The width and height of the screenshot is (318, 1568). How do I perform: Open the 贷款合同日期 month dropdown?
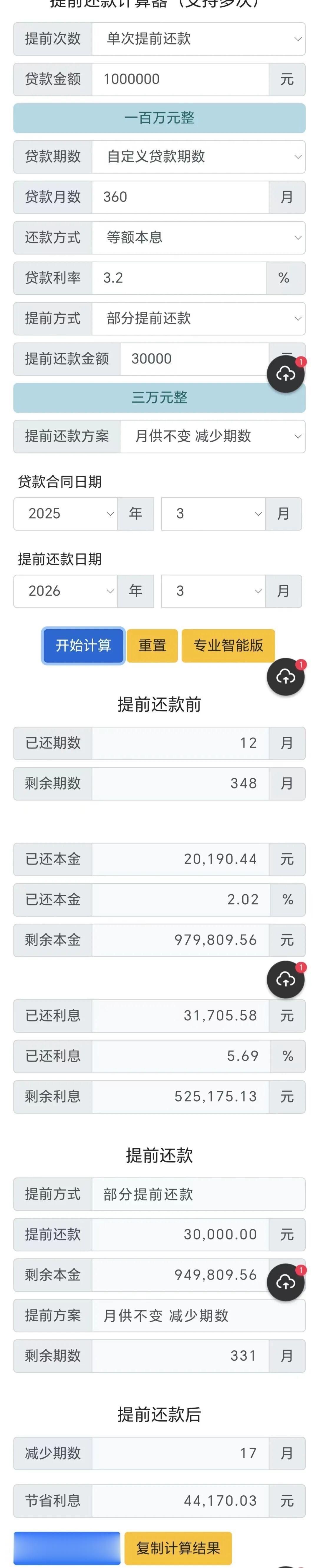point(213,514)
